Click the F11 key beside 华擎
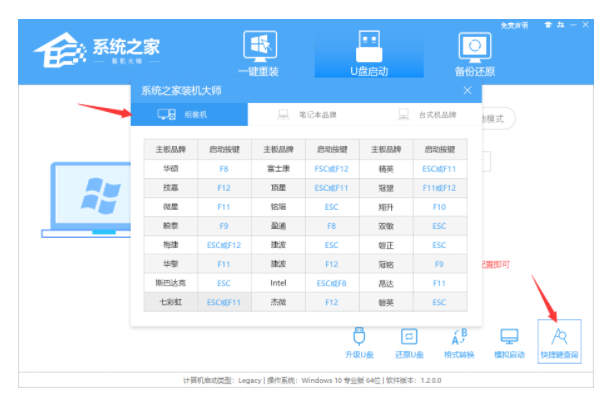 click(224, 264)
